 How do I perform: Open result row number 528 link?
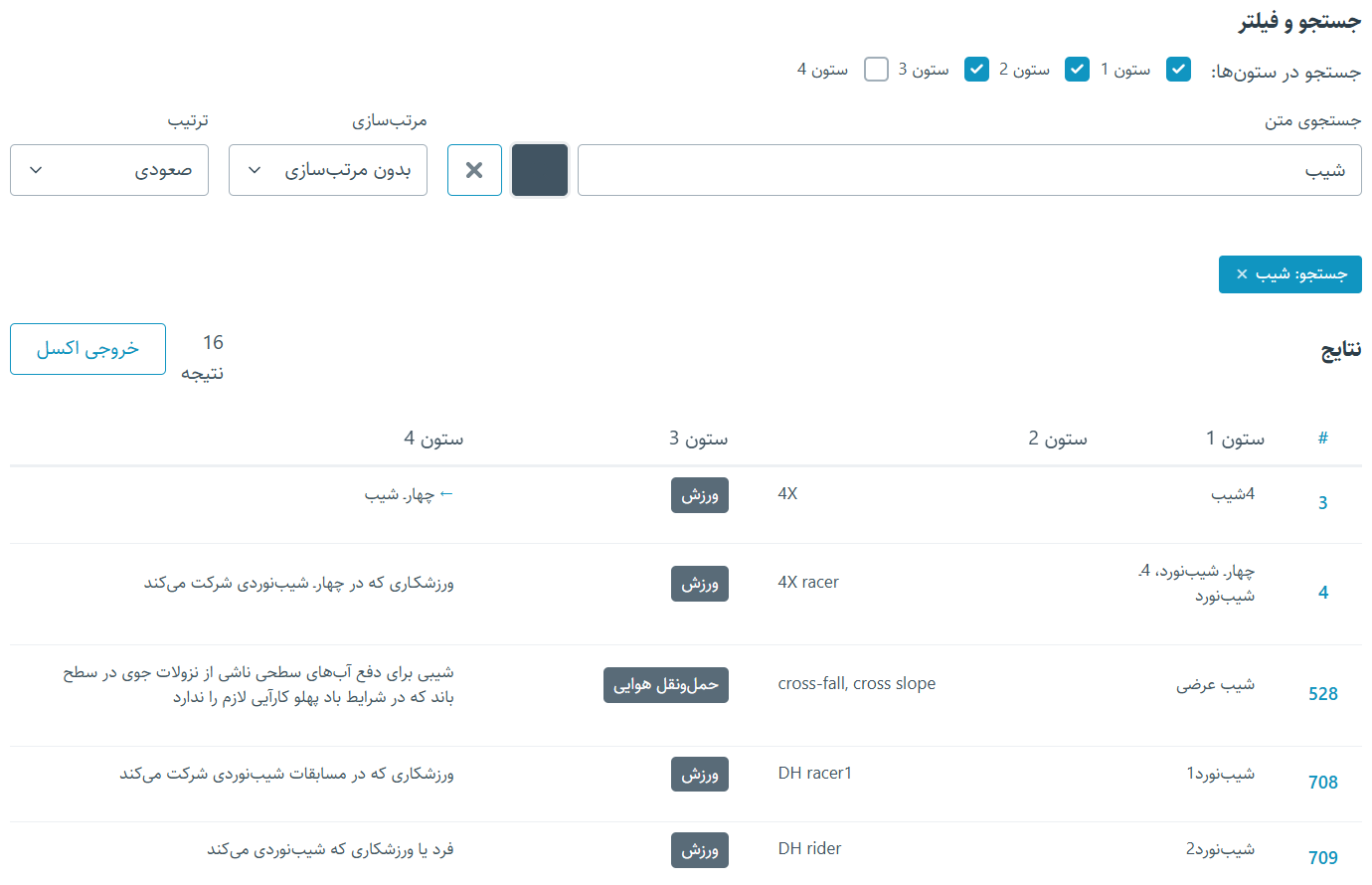click(x=1322, y=694)
